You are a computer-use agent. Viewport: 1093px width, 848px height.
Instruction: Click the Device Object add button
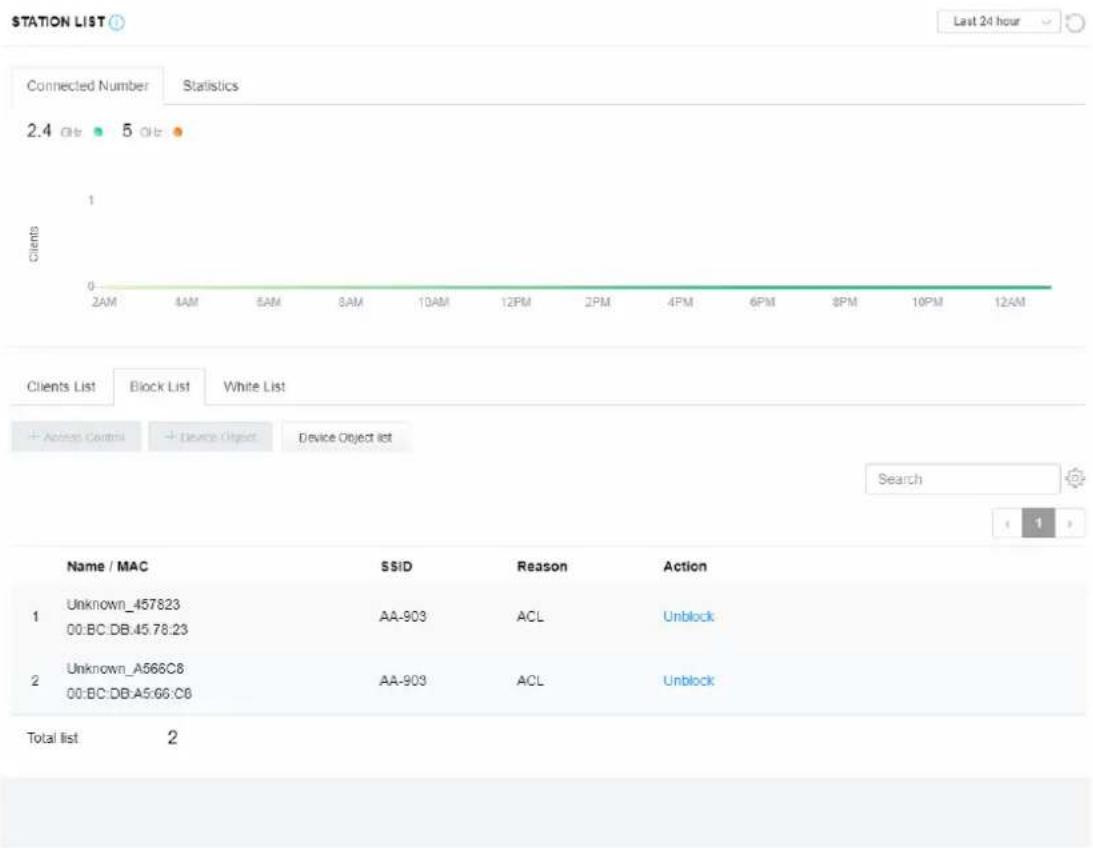pos(210,437)
